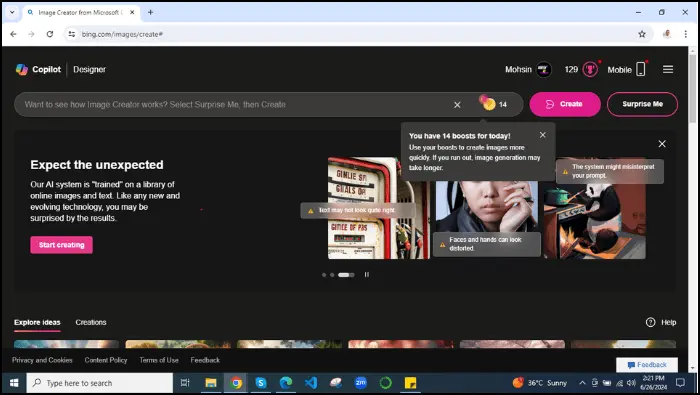Bookmark this page with star icon
Screen dimensions: 700x395
(642, 34)
